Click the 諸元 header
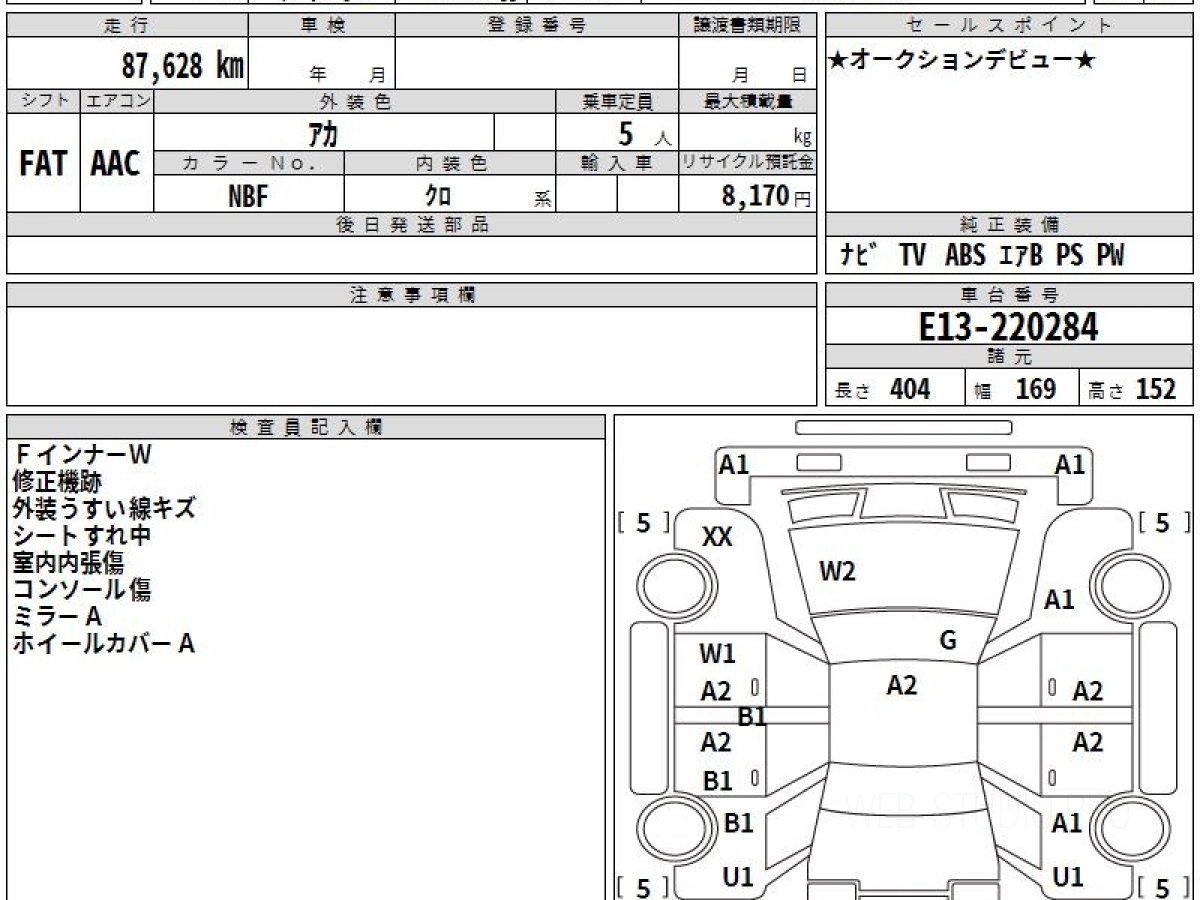The width and height of the screenshot is (1200, 900). pos(1009,357)
